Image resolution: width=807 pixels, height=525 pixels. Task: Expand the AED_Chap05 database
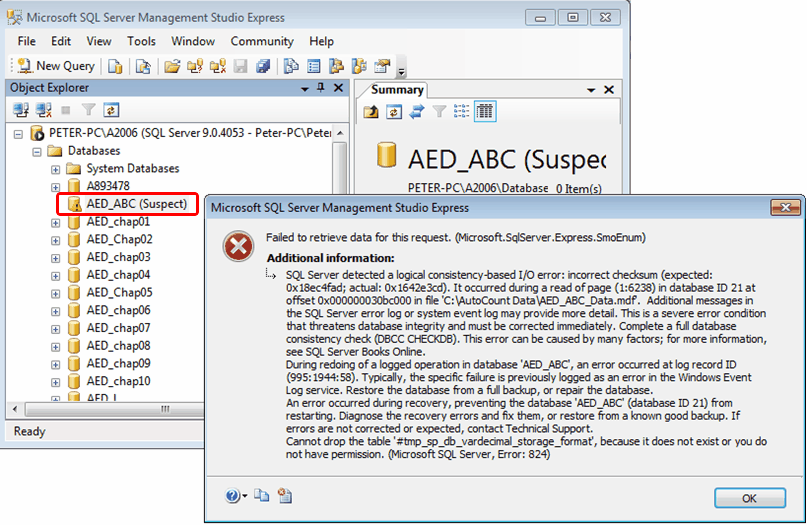55,293
